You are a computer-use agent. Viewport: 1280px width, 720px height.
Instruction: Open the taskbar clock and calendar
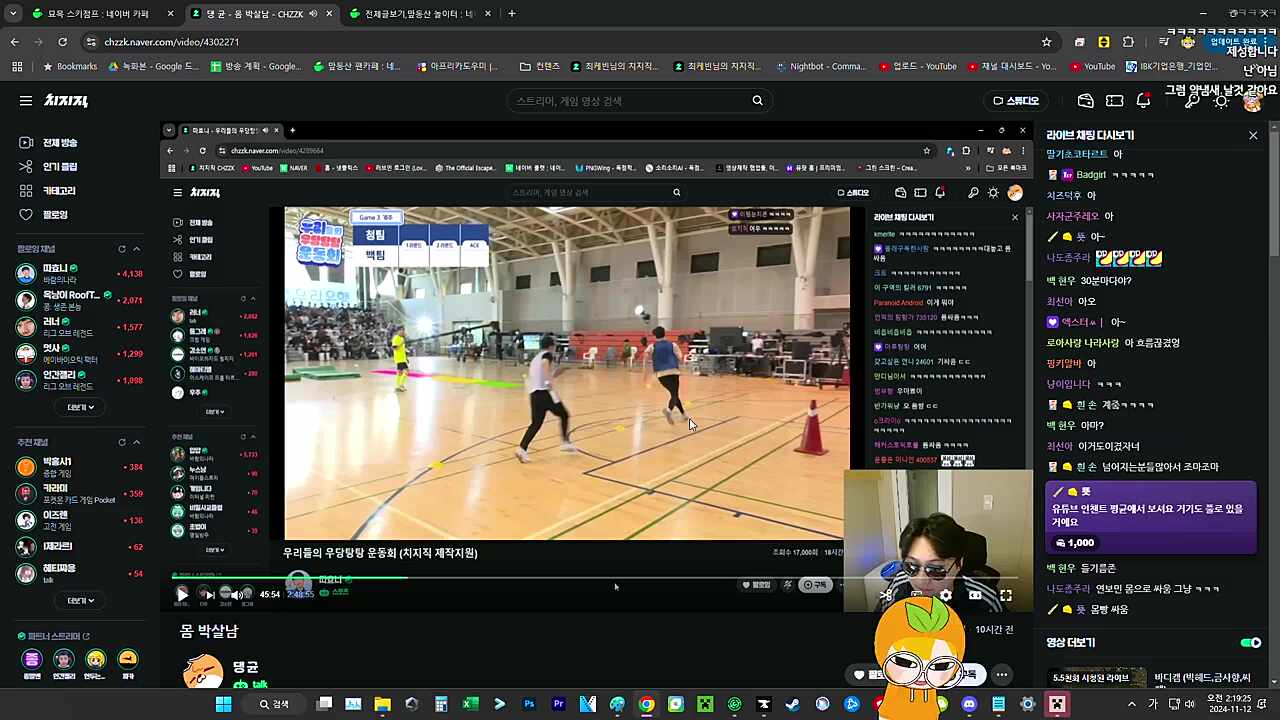[1230, 704]
